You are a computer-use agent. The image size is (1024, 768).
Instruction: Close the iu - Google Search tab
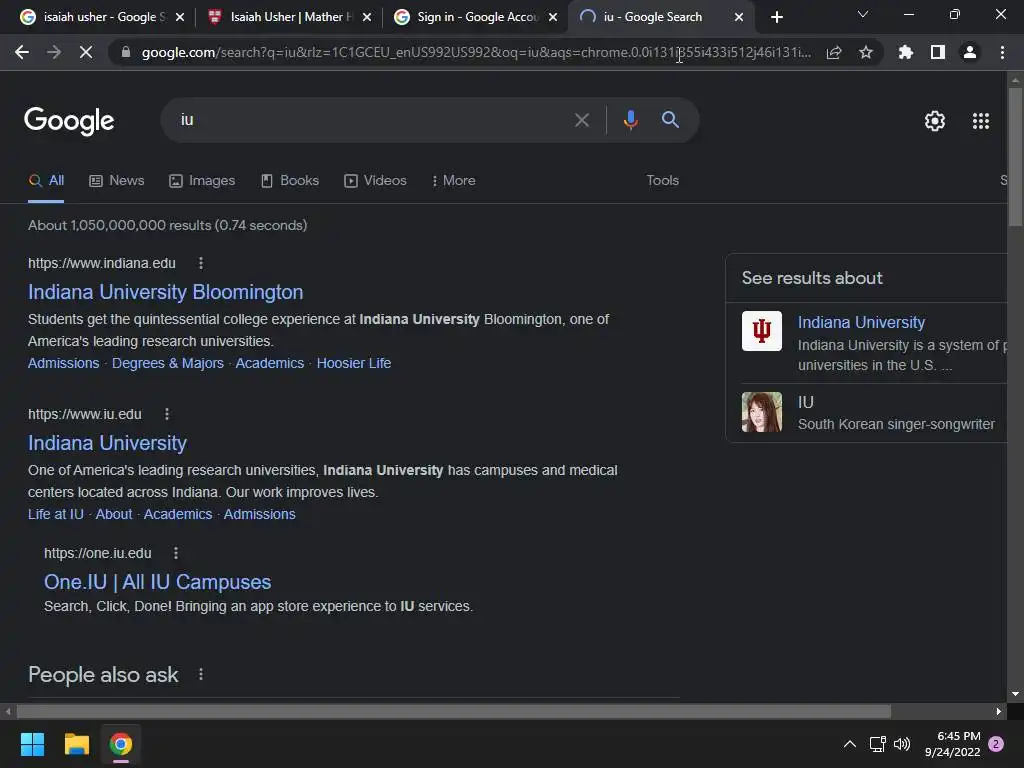click(x=739, y=17)
